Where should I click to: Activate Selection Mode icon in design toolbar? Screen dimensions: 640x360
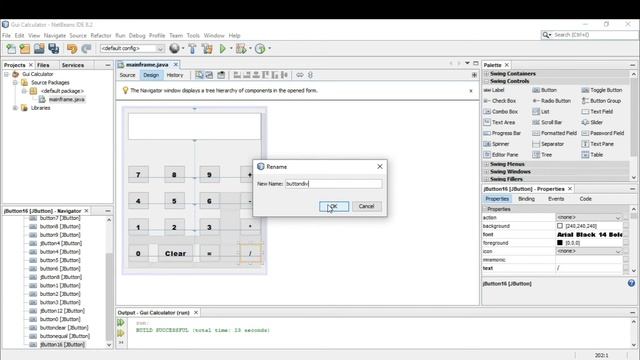coord(199,75)
